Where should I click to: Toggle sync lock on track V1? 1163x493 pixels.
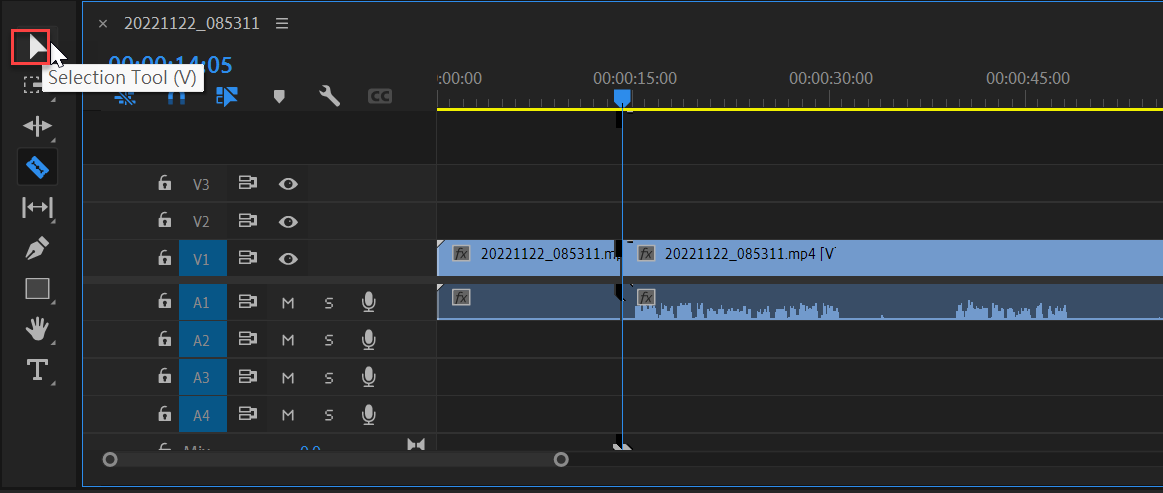point(247,258)
